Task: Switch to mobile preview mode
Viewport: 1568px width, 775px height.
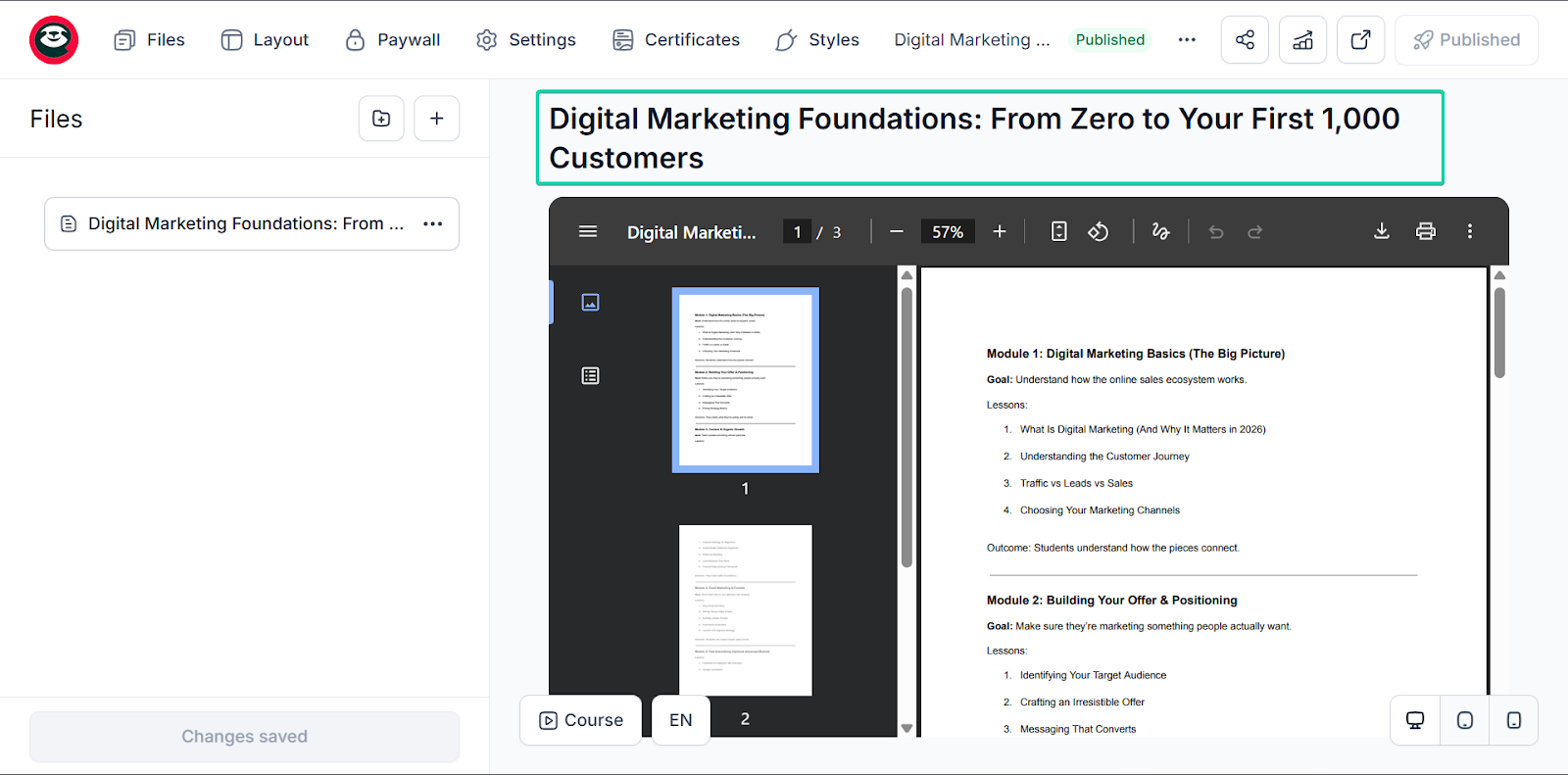Action: 1514,720
